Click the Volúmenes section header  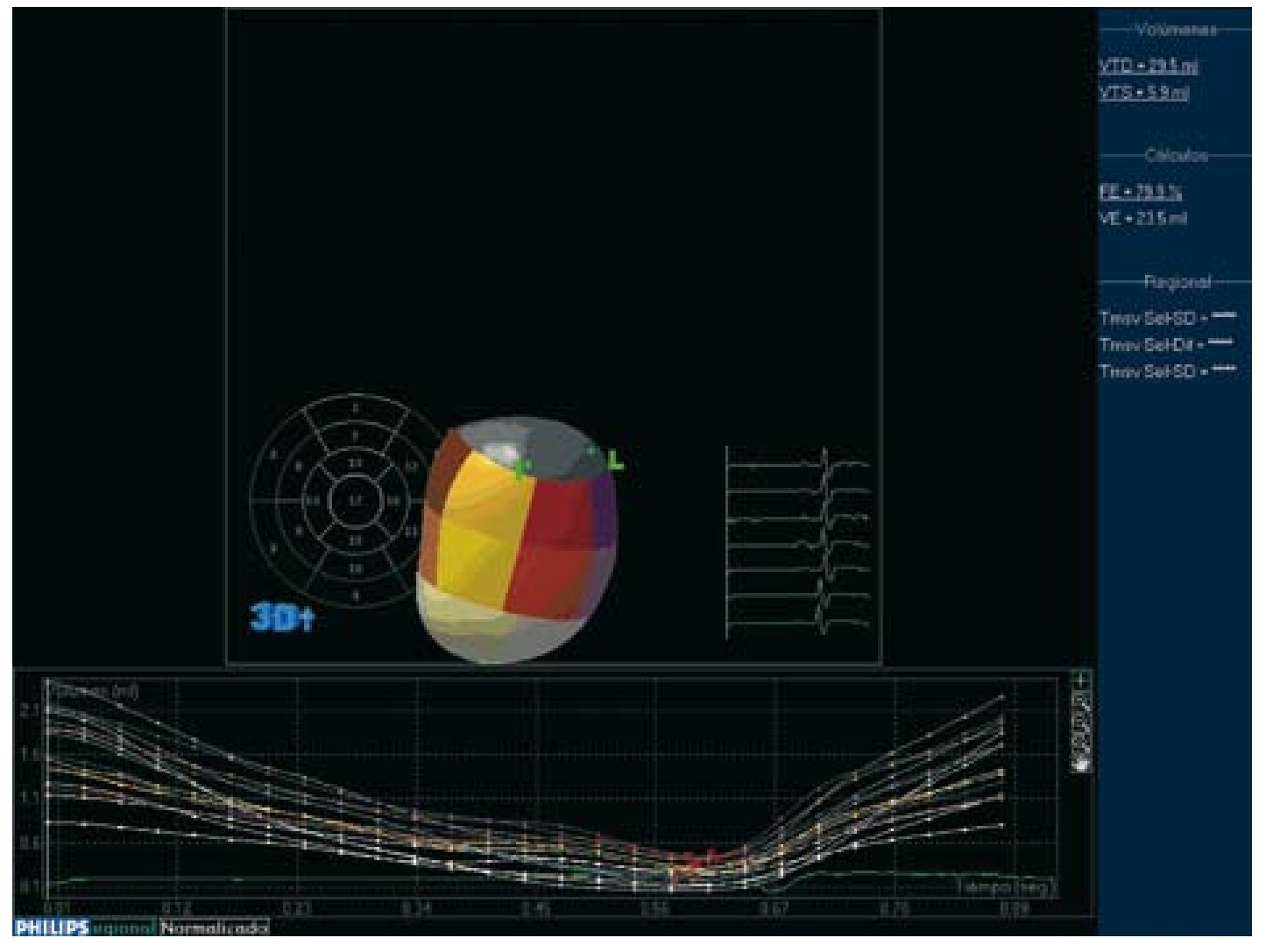1176,30
